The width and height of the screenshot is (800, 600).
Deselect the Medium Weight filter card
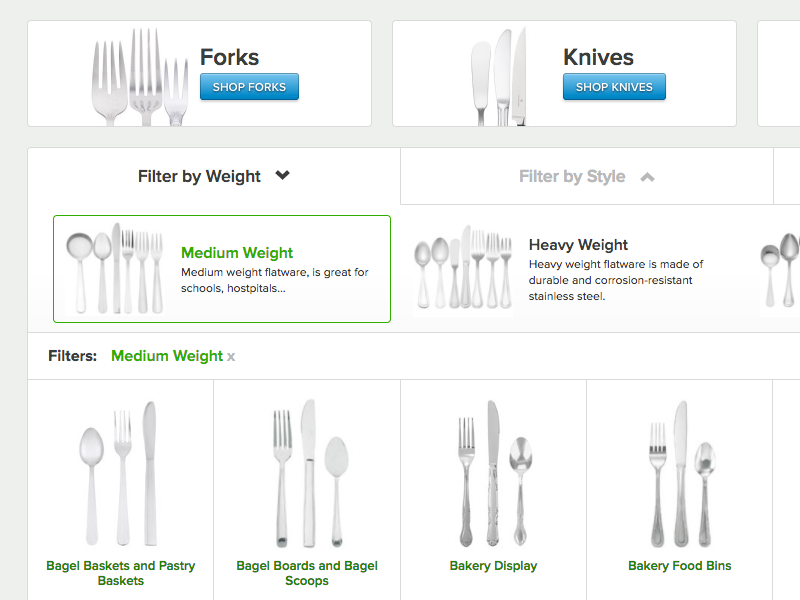pos(237,254)
